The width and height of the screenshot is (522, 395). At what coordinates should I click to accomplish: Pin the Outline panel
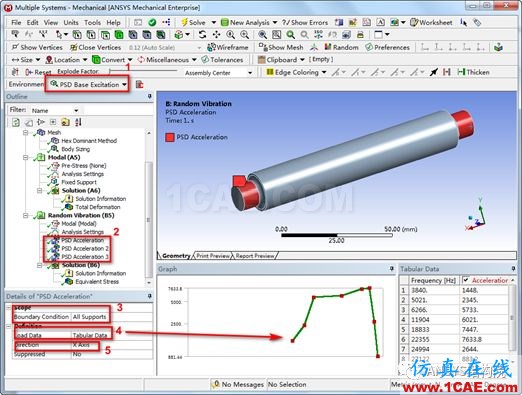point(150,96)
